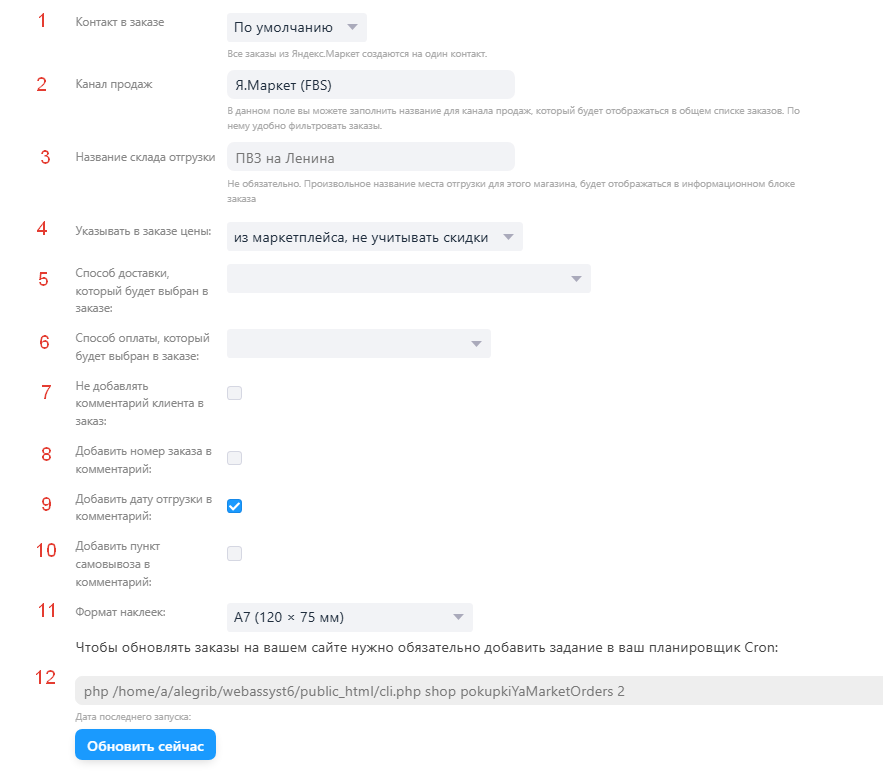883x774 pixels.
Task: Check Добавить пункт самовывоза в комментарий
Action: (x=234, y=553)
